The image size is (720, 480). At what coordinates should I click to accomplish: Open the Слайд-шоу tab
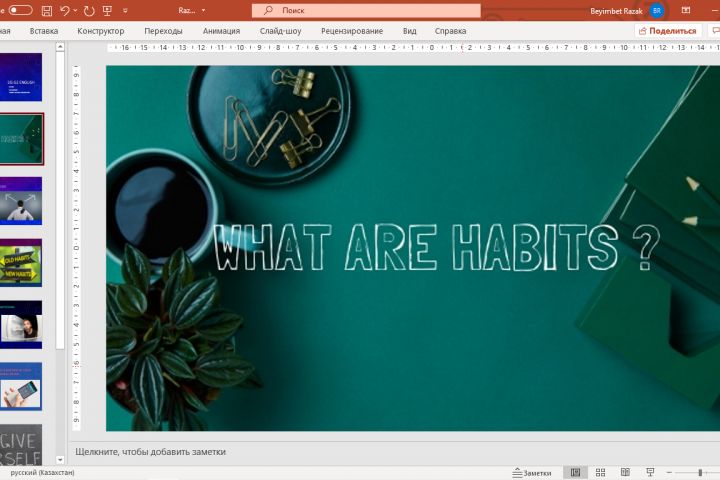click(280, 31)
